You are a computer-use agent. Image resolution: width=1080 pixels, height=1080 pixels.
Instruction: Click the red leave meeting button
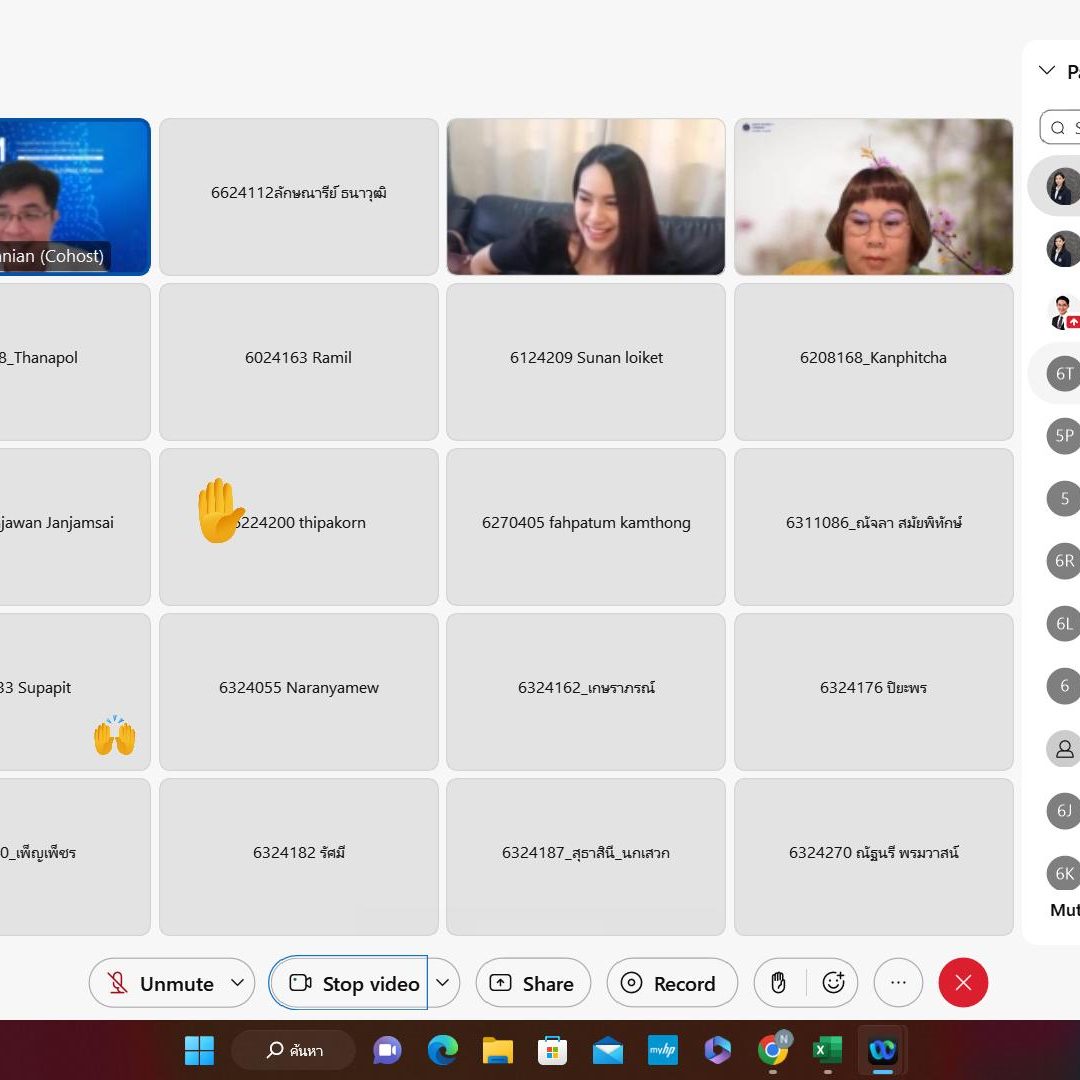pos(963,983)
